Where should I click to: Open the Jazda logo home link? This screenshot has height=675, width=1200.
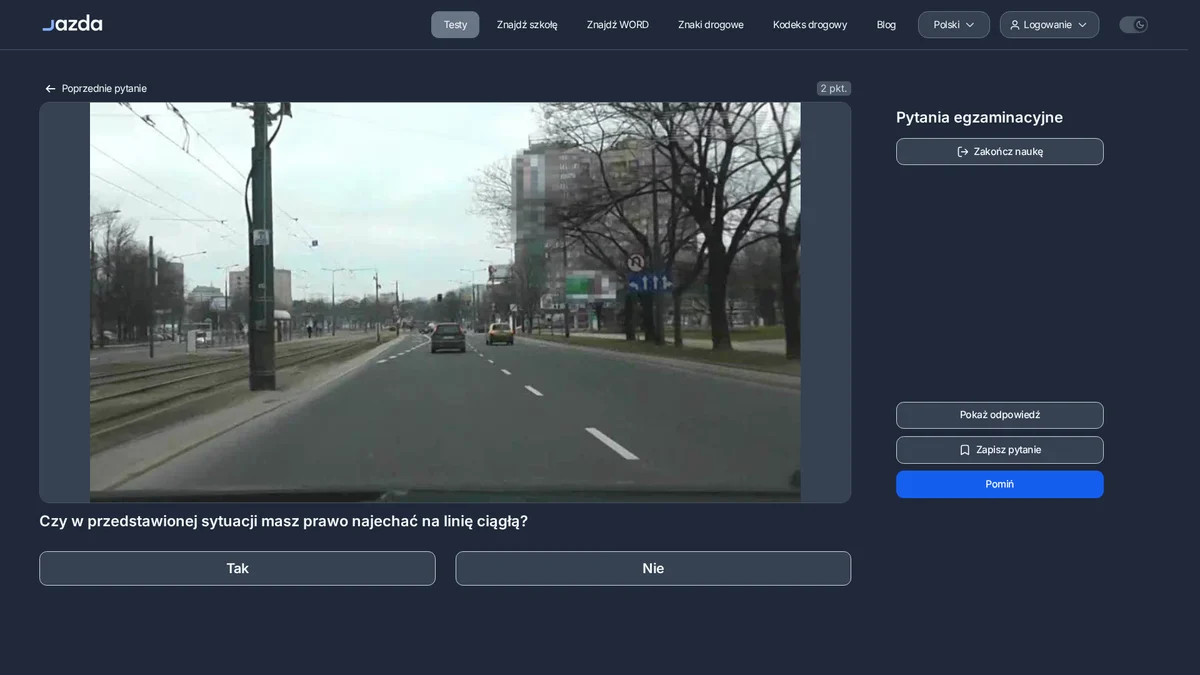click(72, 24)
